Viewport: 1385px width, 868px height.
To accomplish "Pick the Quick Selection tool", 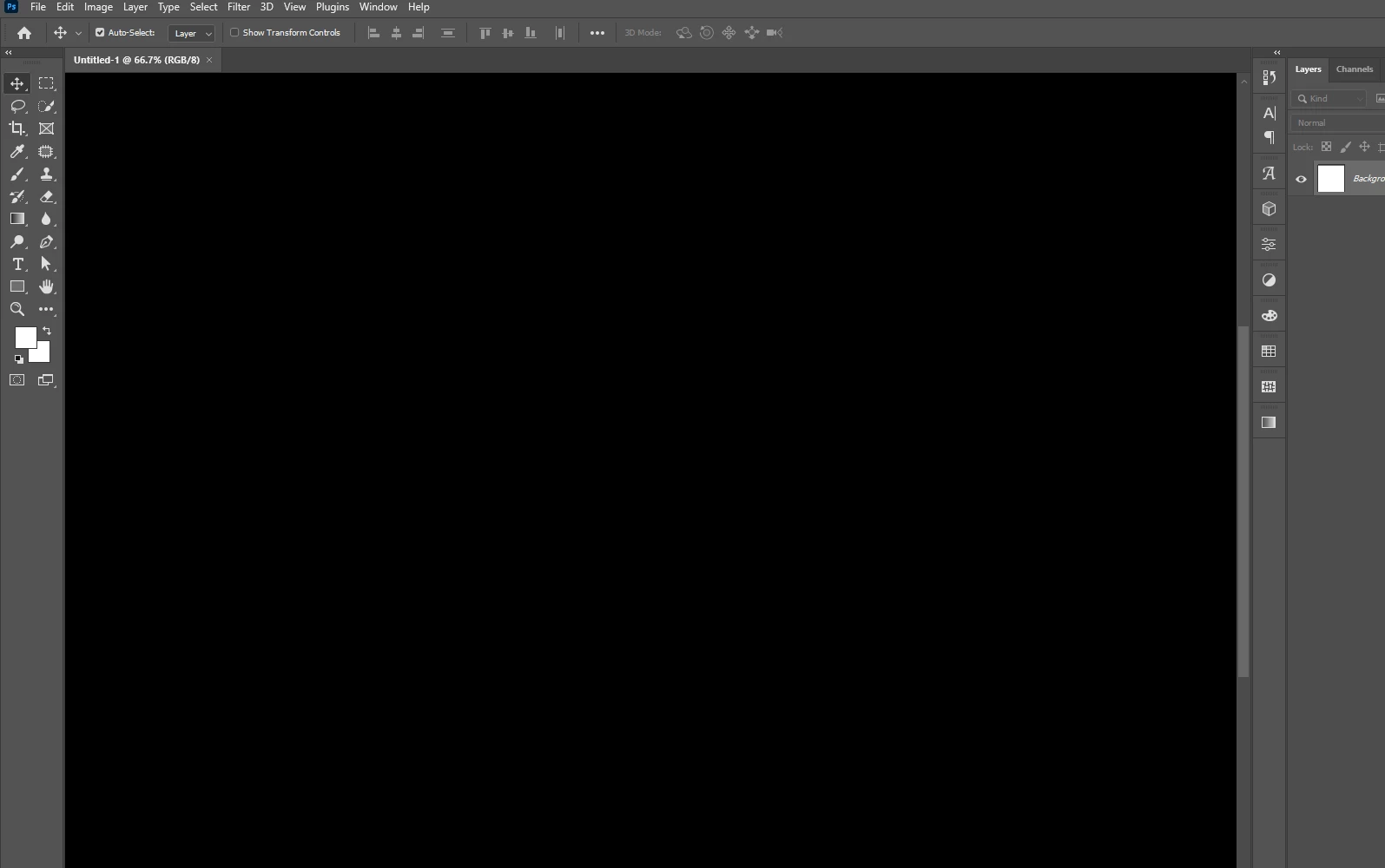I will [47, 106].
